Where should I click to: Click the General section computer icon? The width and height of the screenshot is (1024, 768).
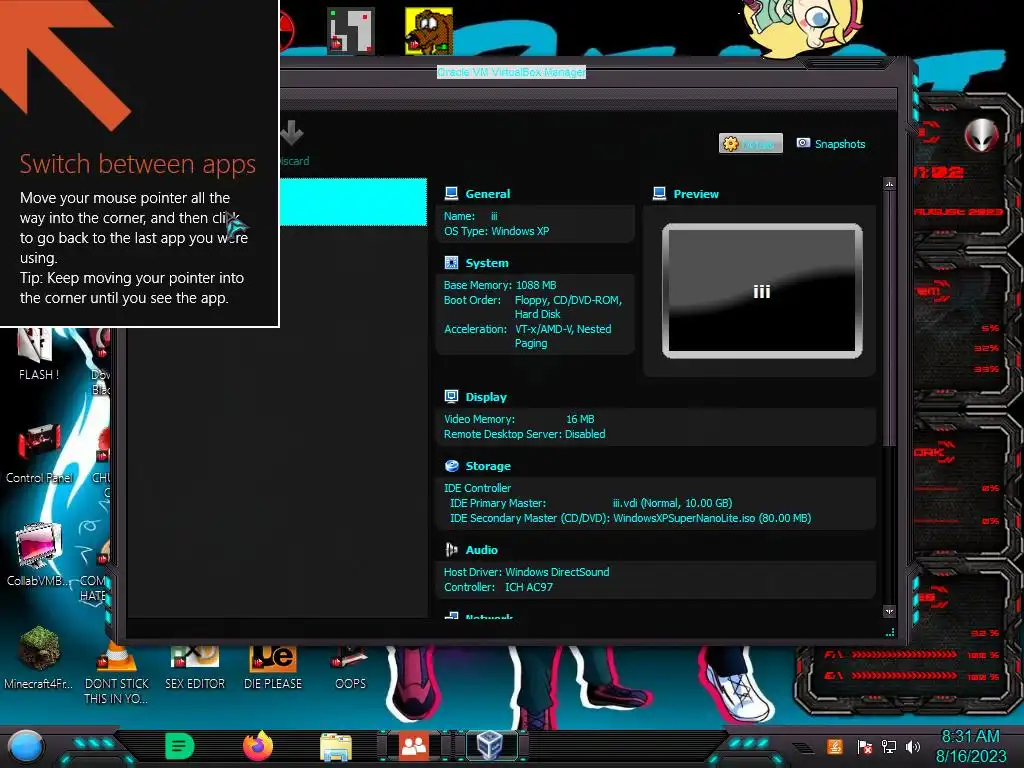pyautogui.click(x=451, y=193)
